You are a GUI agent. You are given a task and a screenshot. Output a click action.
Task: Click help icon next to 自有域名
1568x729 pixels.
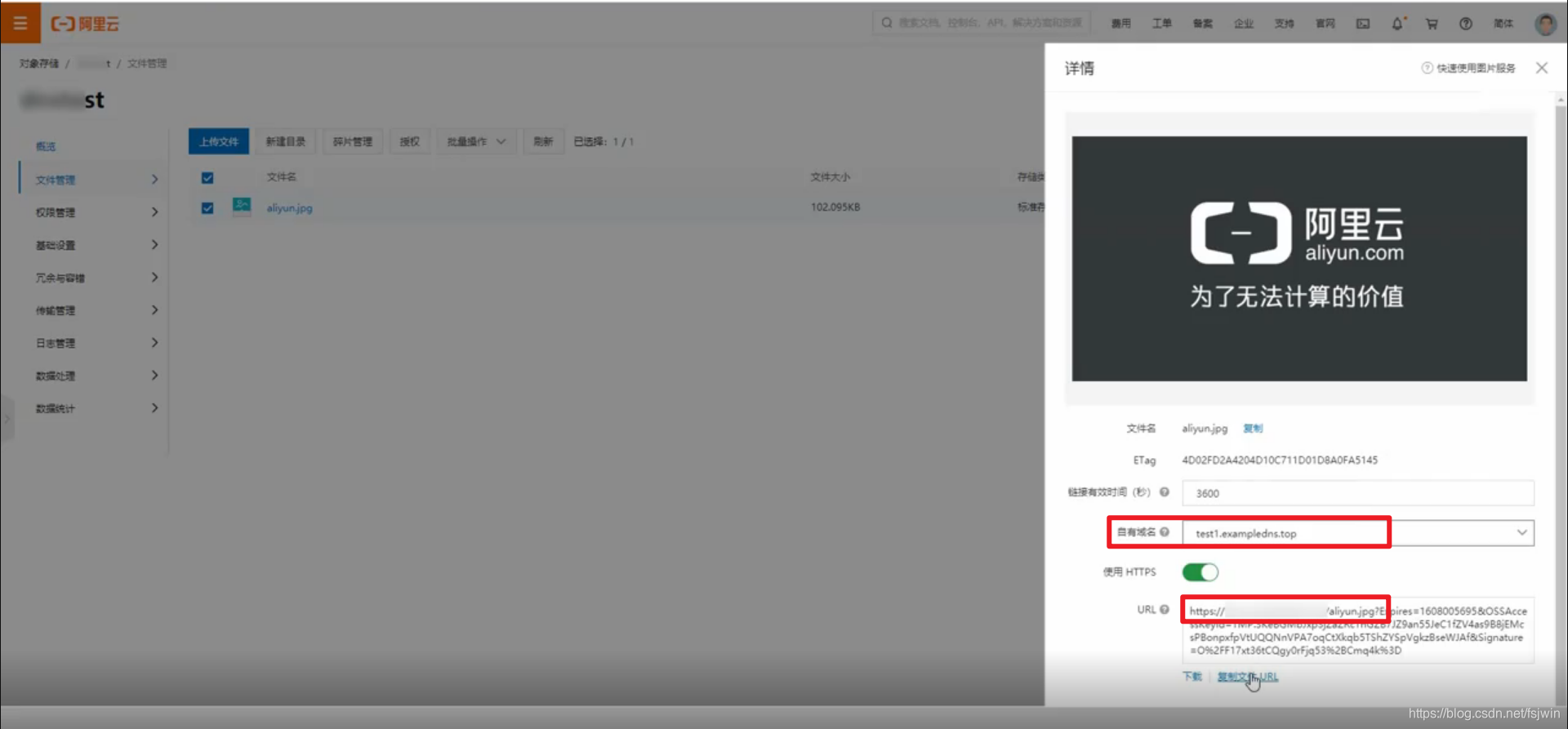point(1165,532)
